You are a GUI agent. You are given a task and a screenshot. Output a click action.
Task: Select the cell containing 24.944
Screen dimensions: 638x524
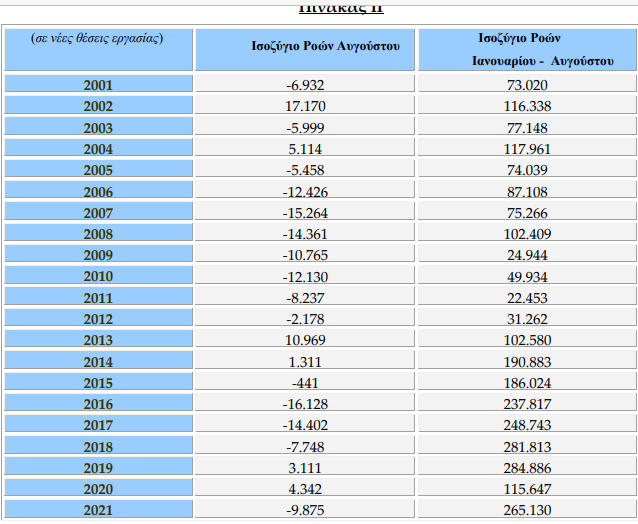pyautogui.click(x=527, y=255)
